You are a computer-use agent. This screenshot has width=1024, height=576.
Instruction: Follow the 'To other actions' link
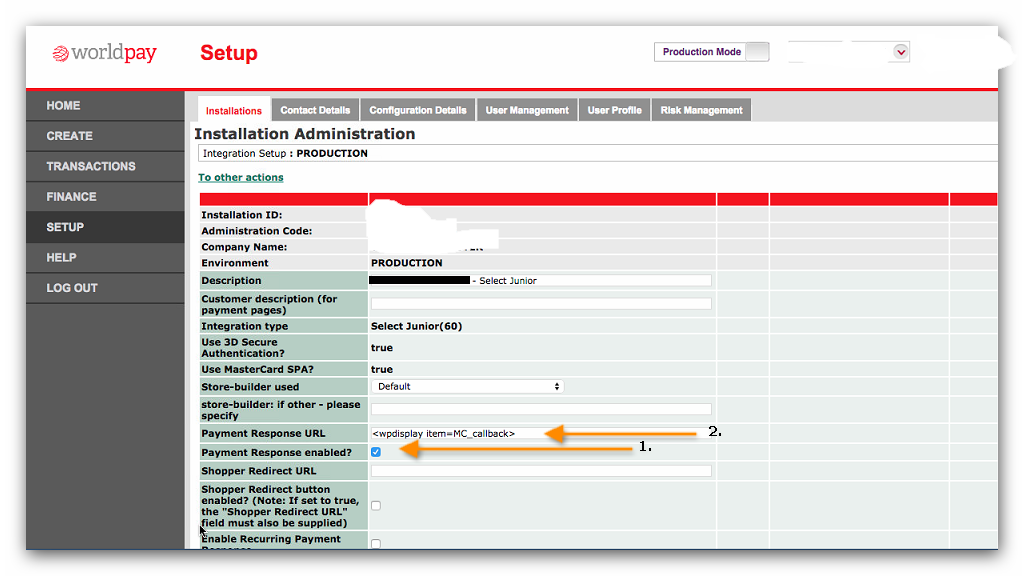pyautogui.click(x=241, y=178)
